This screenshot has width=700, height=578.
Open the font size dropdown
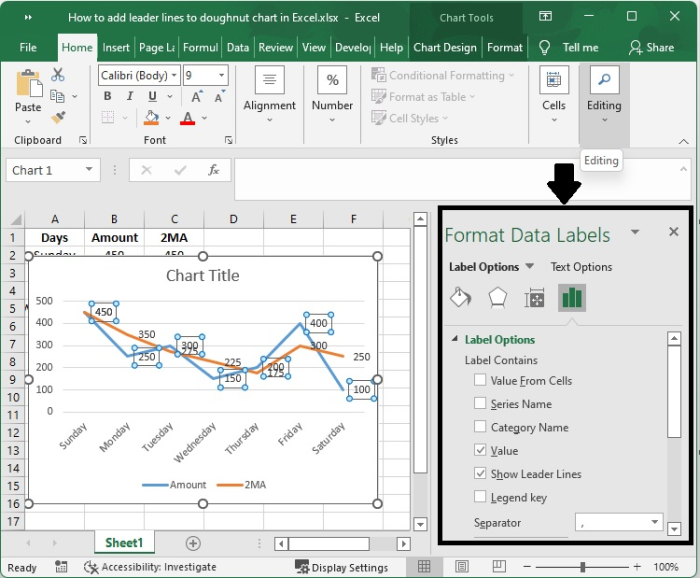[x=221, y=75]
